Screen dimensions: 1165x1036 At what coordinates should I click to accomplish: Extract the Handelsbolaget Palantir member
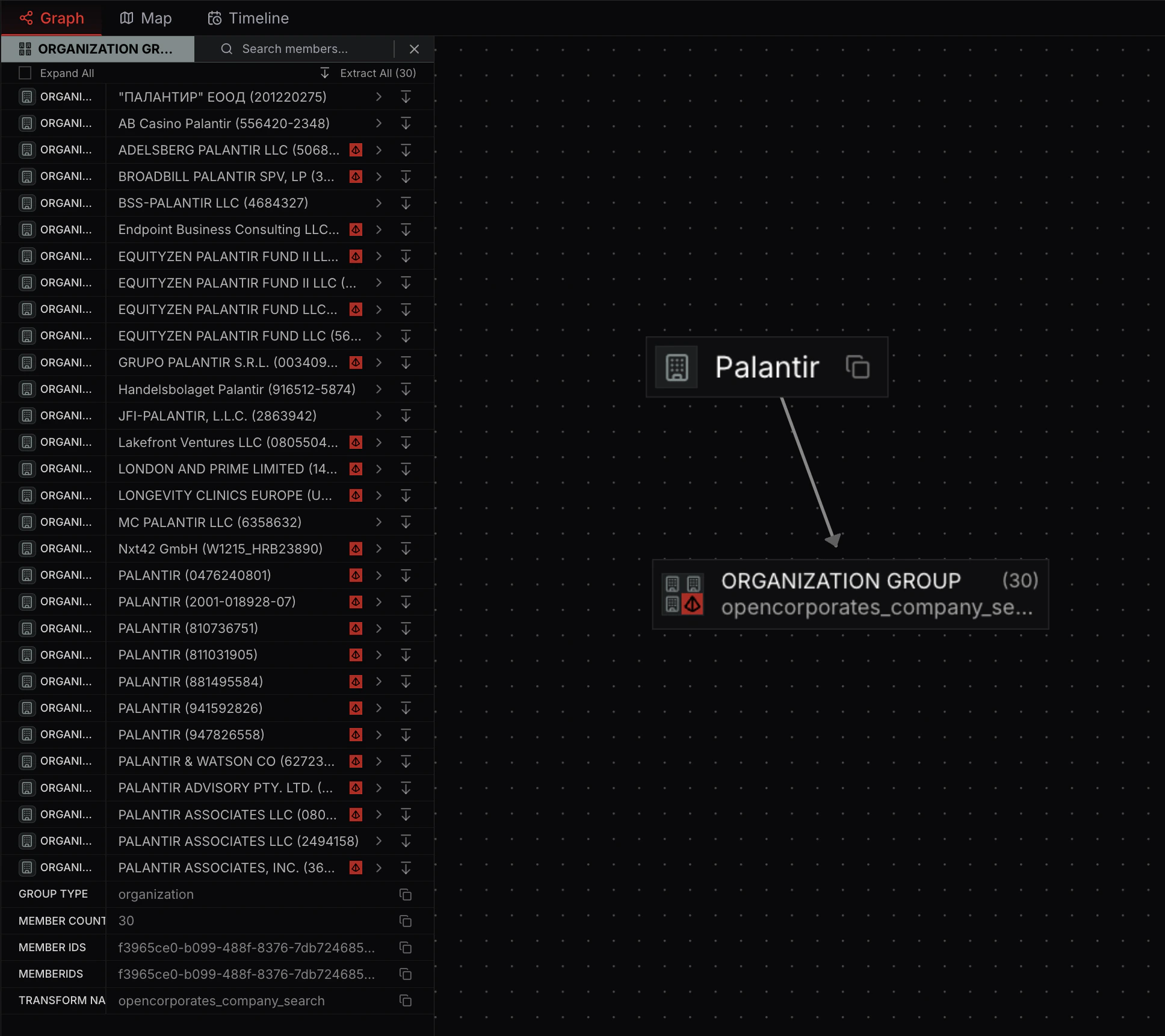click(x=406, y=389)
